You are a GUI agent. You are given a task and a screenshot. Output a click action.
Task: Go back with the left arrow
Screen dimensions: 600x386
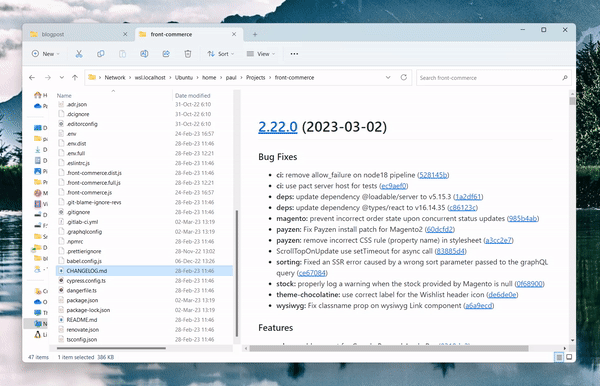point(32,78)
